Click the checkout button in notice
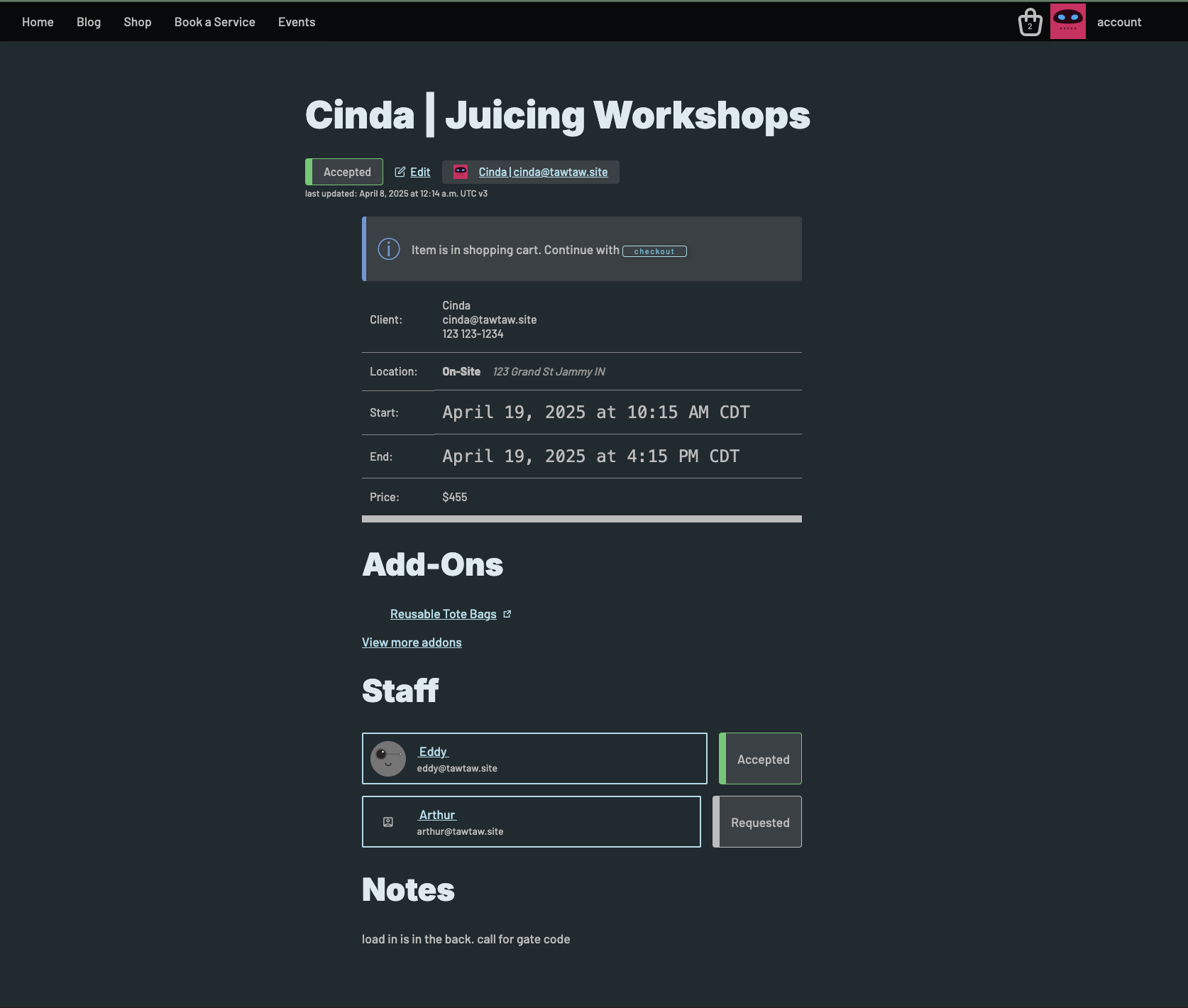 [654, 251]
